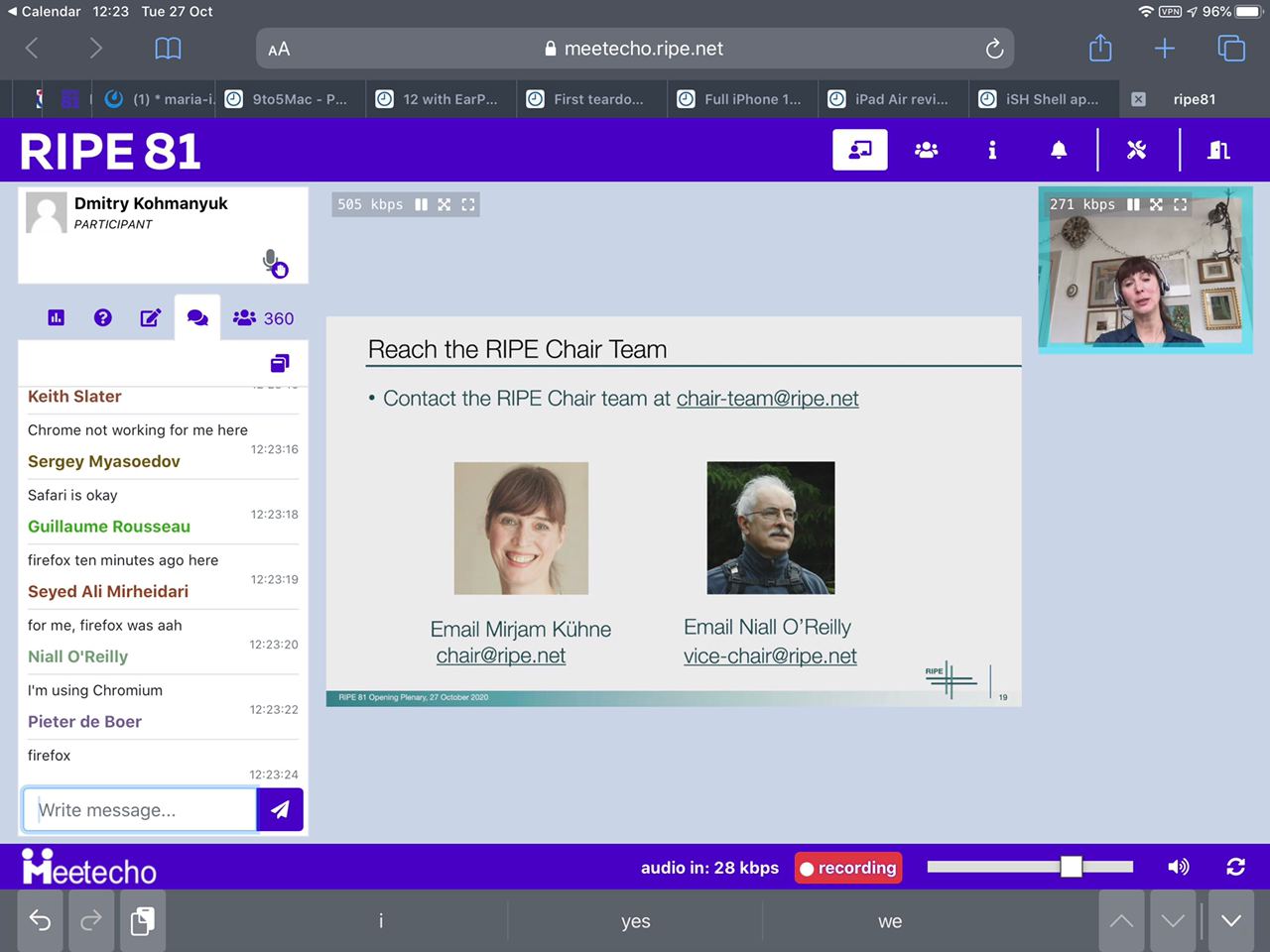Click Niall O'Reilly's photo on slide
1270x952 pixels.
coord(771,528)
